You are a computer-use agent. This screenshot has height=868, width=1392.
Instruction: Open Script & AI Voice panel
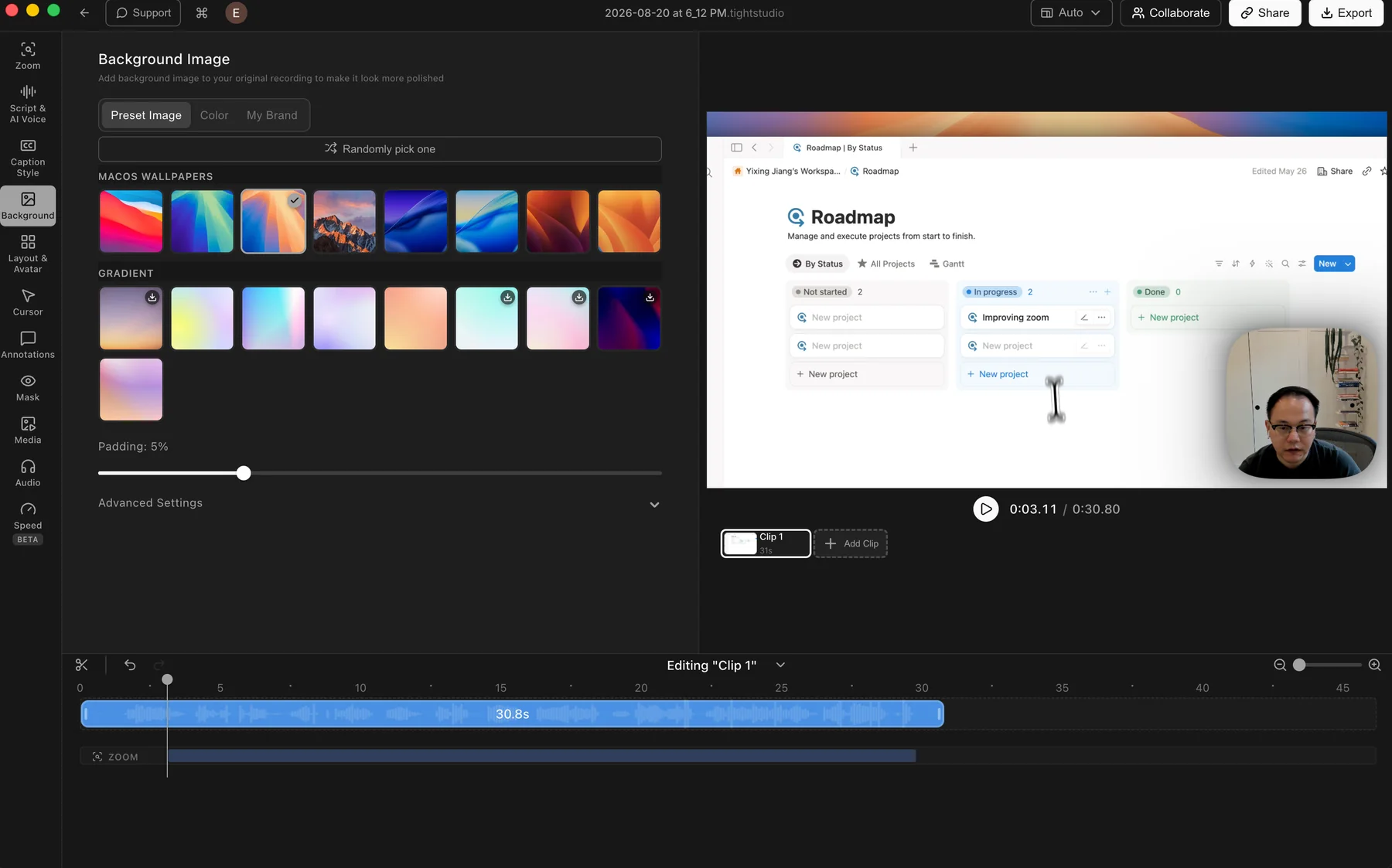pyautogui.click(x=28, y=104)
